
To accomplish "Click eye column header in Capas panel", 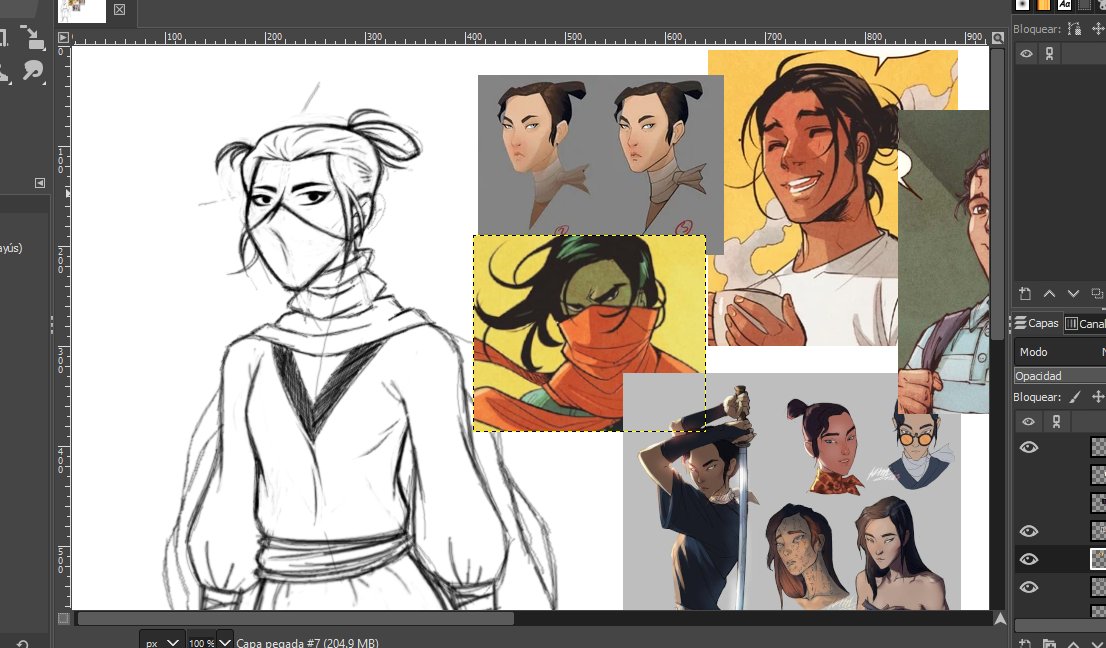I will (1028, 422).
